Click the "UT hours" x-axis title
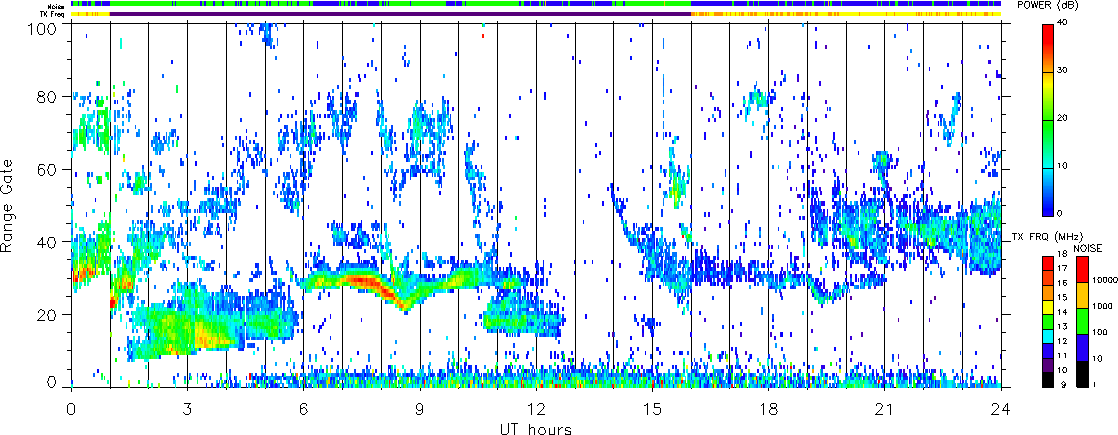 click(x=536, y=429)
